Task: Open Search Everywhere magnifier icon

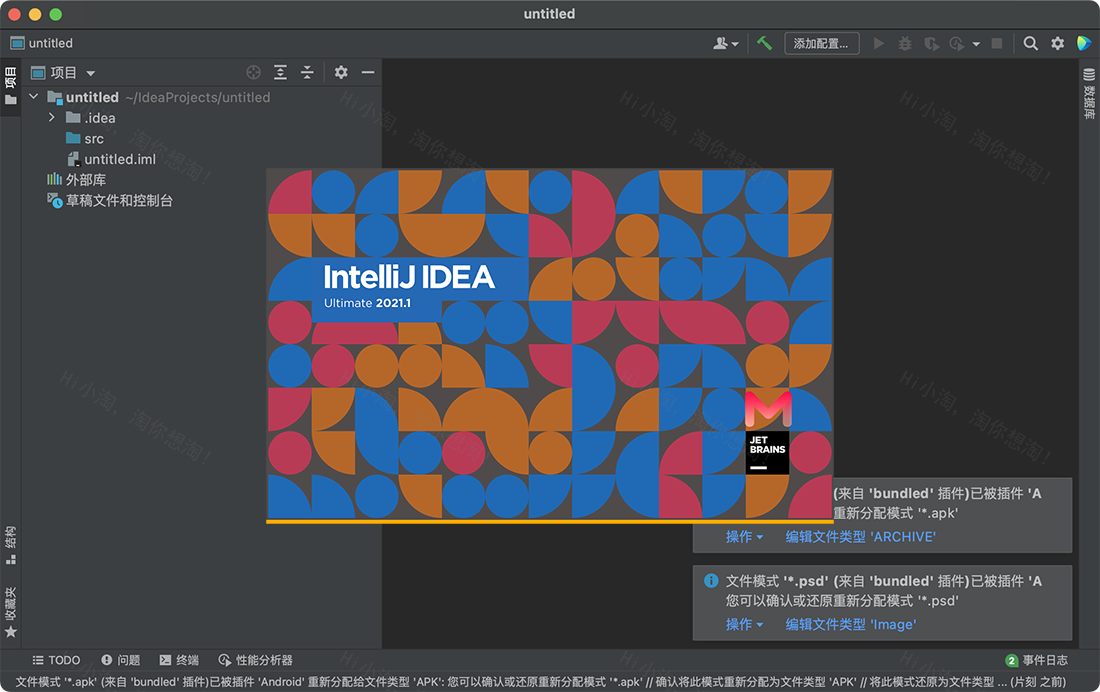Action: (x=1030, y=44)
